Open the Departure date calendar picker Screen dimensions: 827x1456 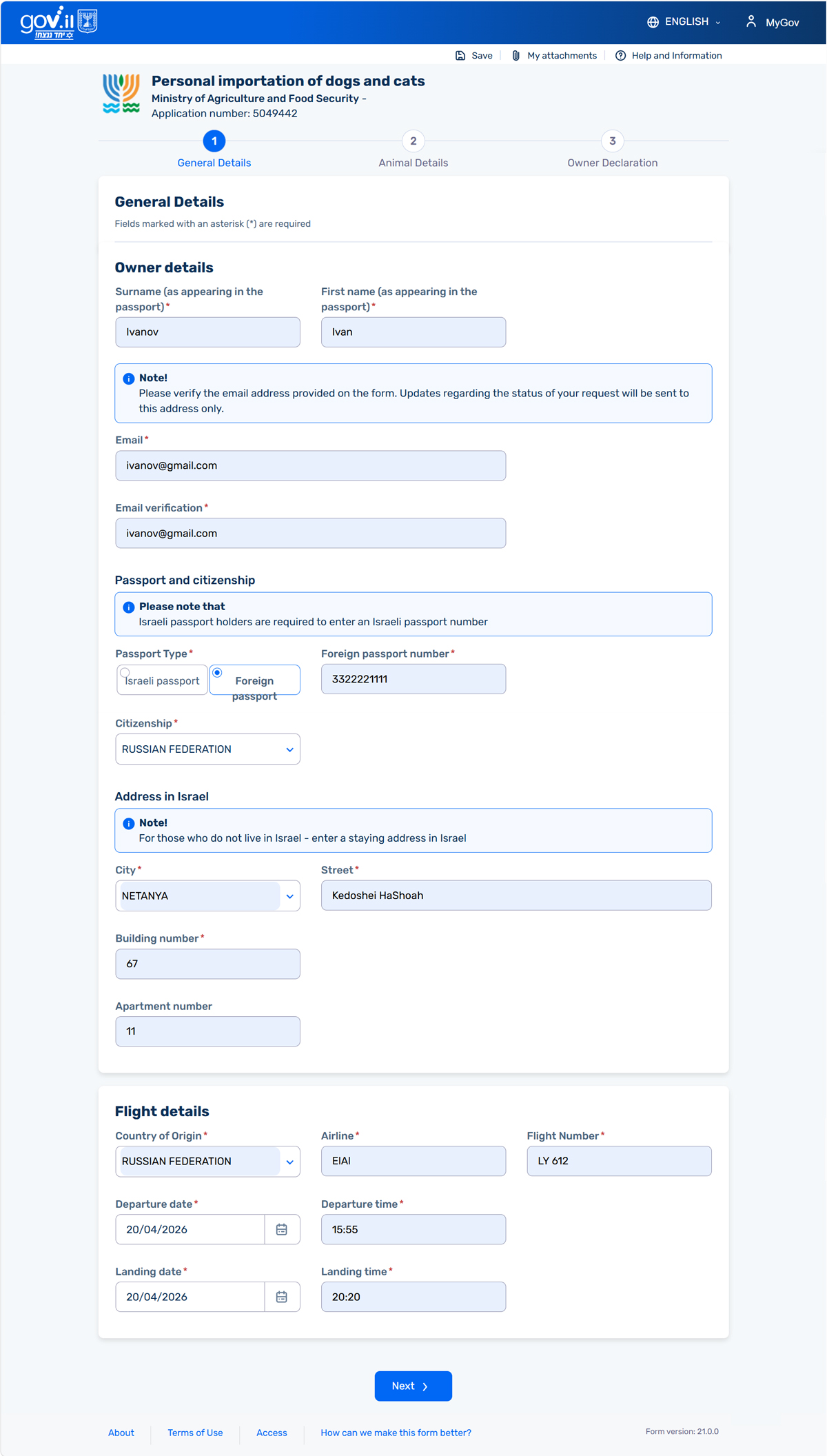pyautogui.click(x=282, y=1229)
